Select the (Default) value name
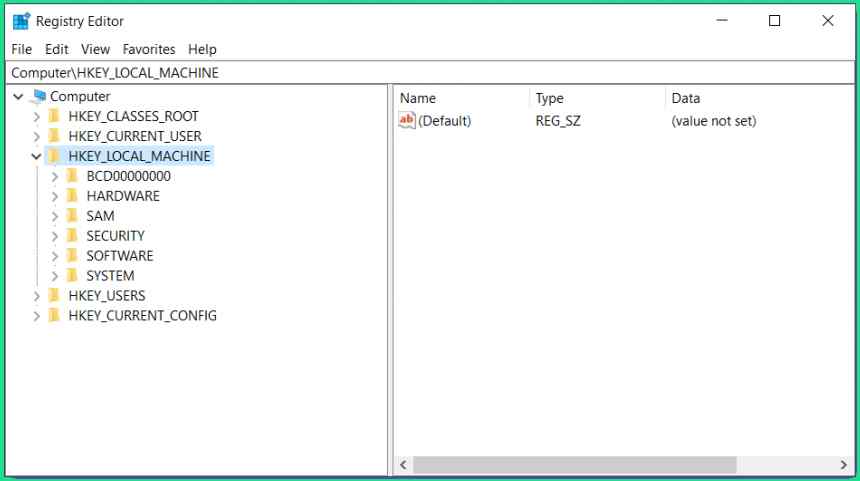Viewport: 860px width, 481px height. point(444,121)
